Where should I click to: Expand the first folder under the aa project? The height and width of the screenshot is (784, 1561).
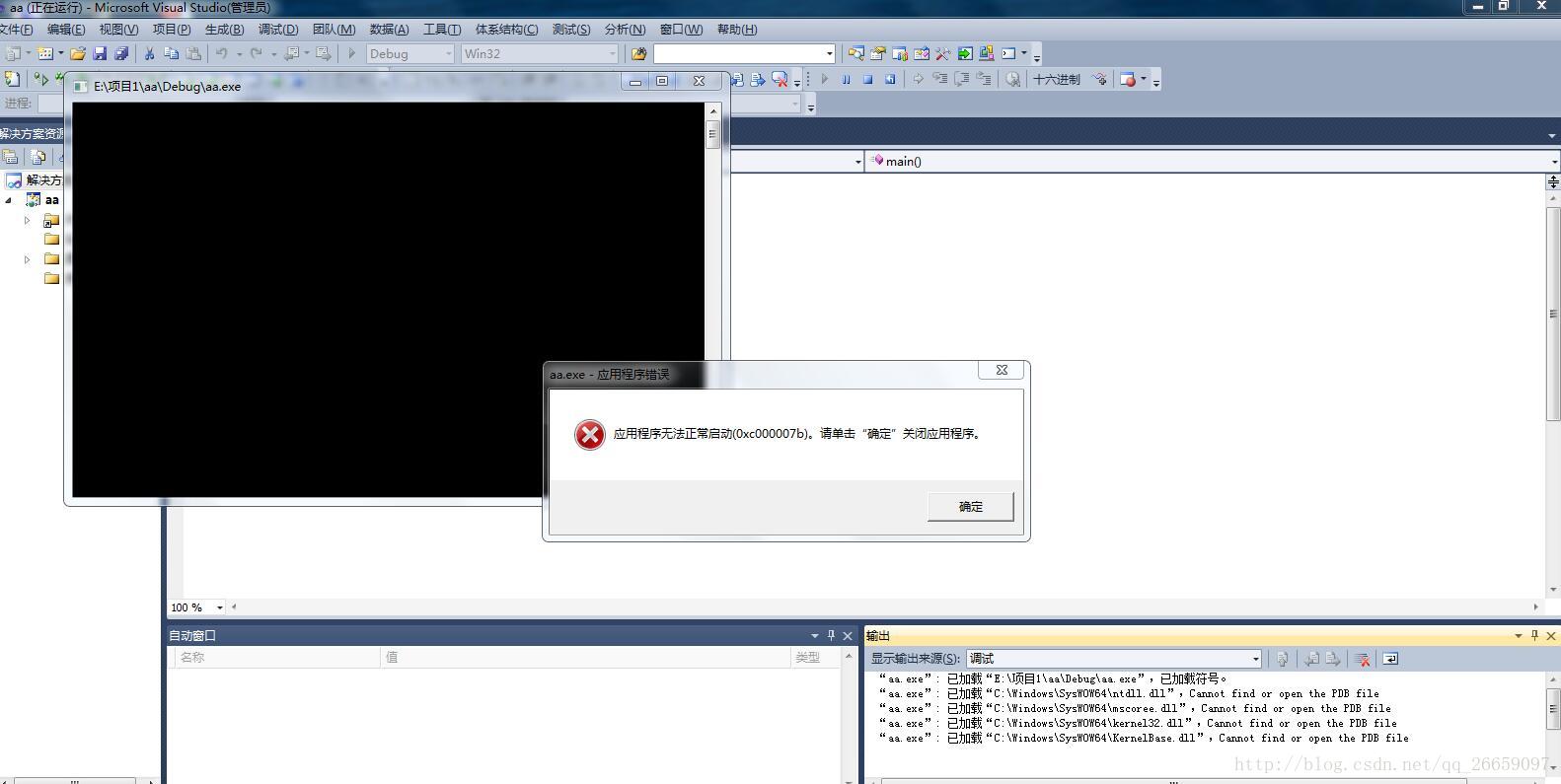click(x=27, y=220)
